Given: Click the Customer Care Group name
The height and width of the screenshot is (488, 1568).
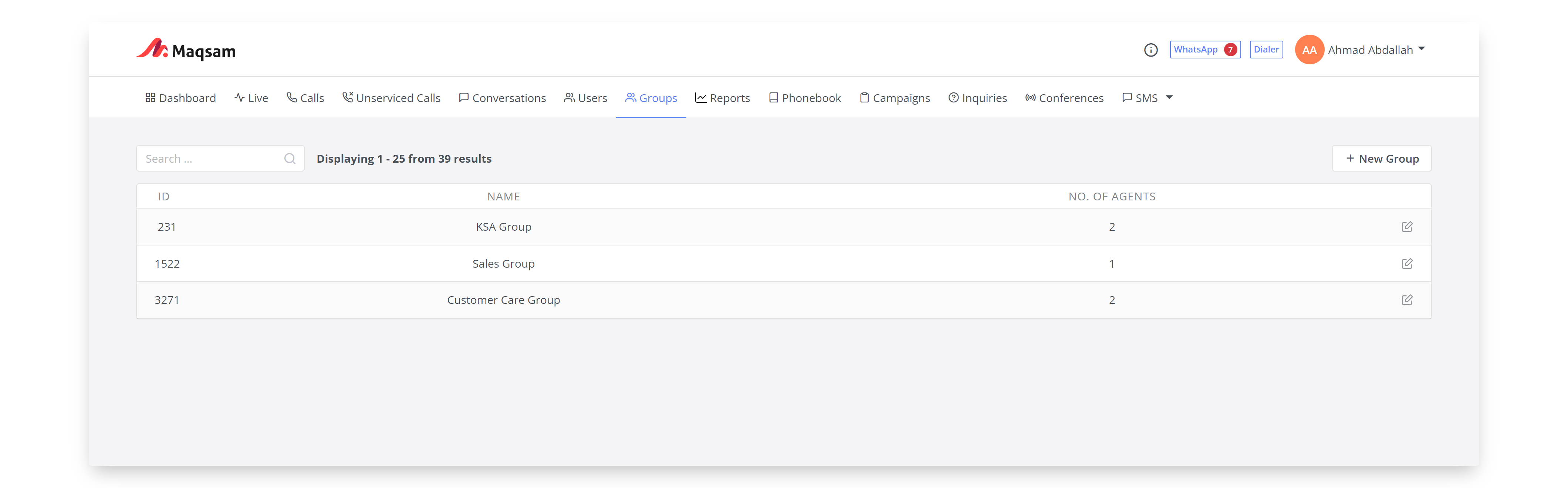Looking at the screenshot, I should pos(503,299).
